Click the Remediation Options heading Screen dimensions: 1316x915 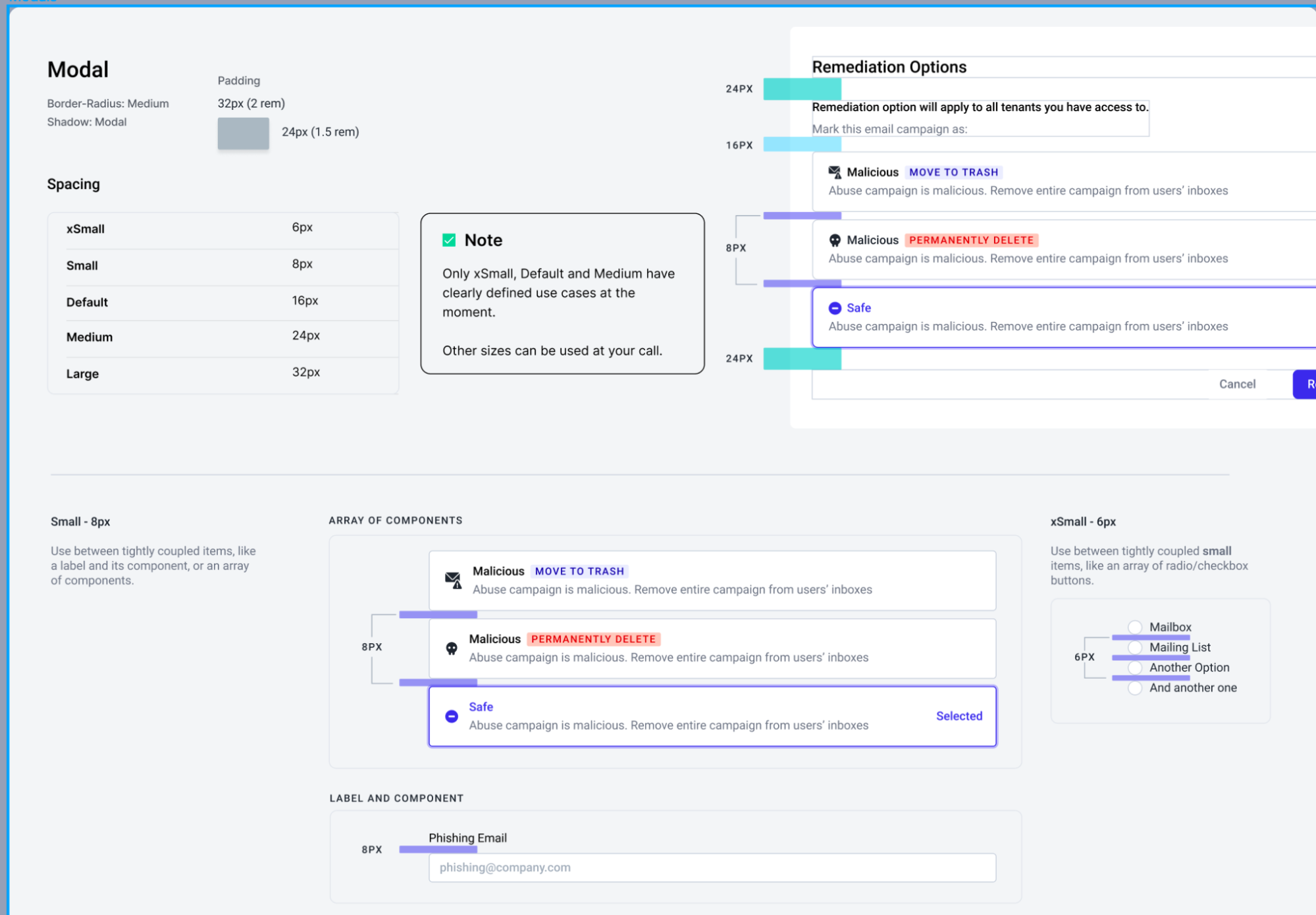(889, 67)
